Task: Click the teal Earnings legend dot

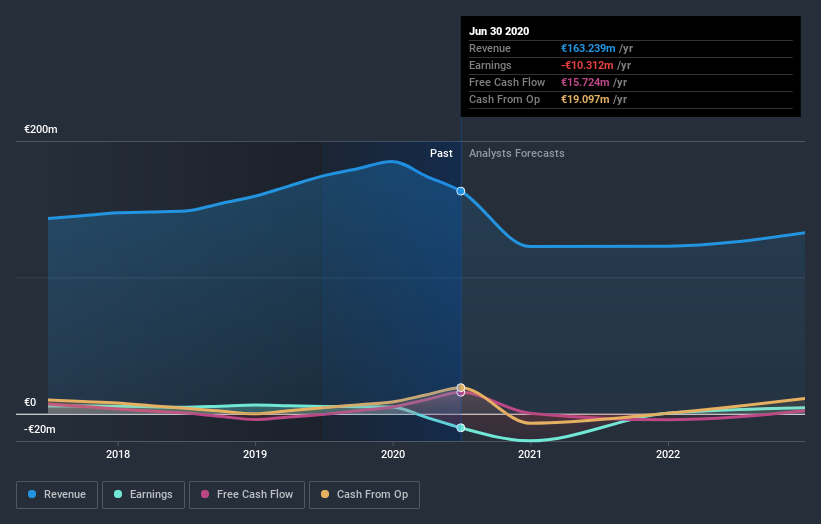Action: tap(118, 494)
